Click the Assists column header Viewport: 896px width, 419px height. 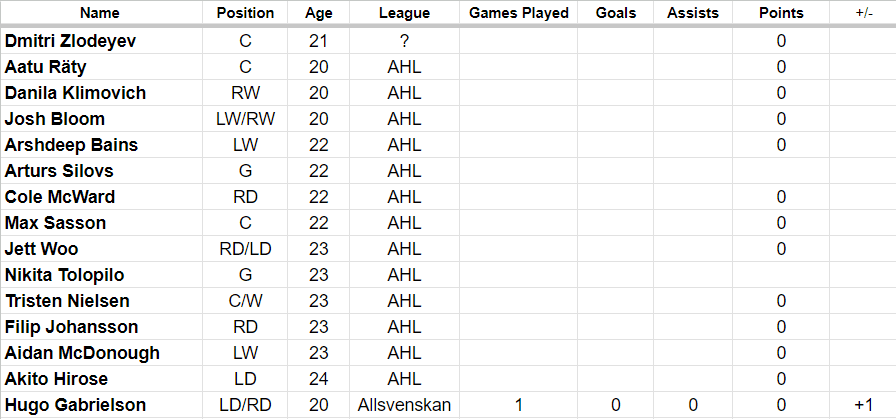click(689, 13)
